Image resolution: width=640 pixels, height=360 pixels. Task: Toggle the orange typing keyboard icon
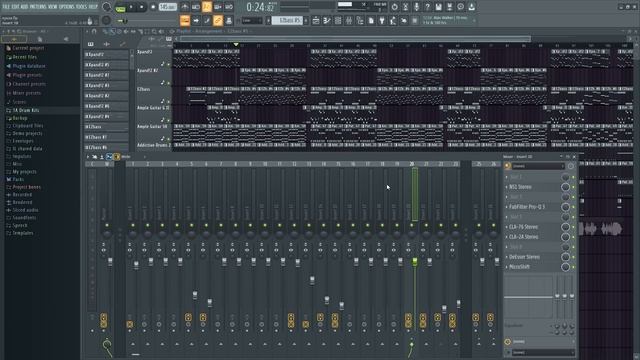point(185,20)
